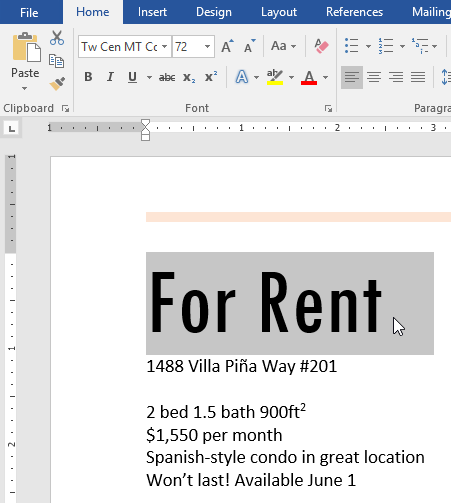Switch to the Mailings tab
This screenshot has width=451, height=503.
pos(430,12)
